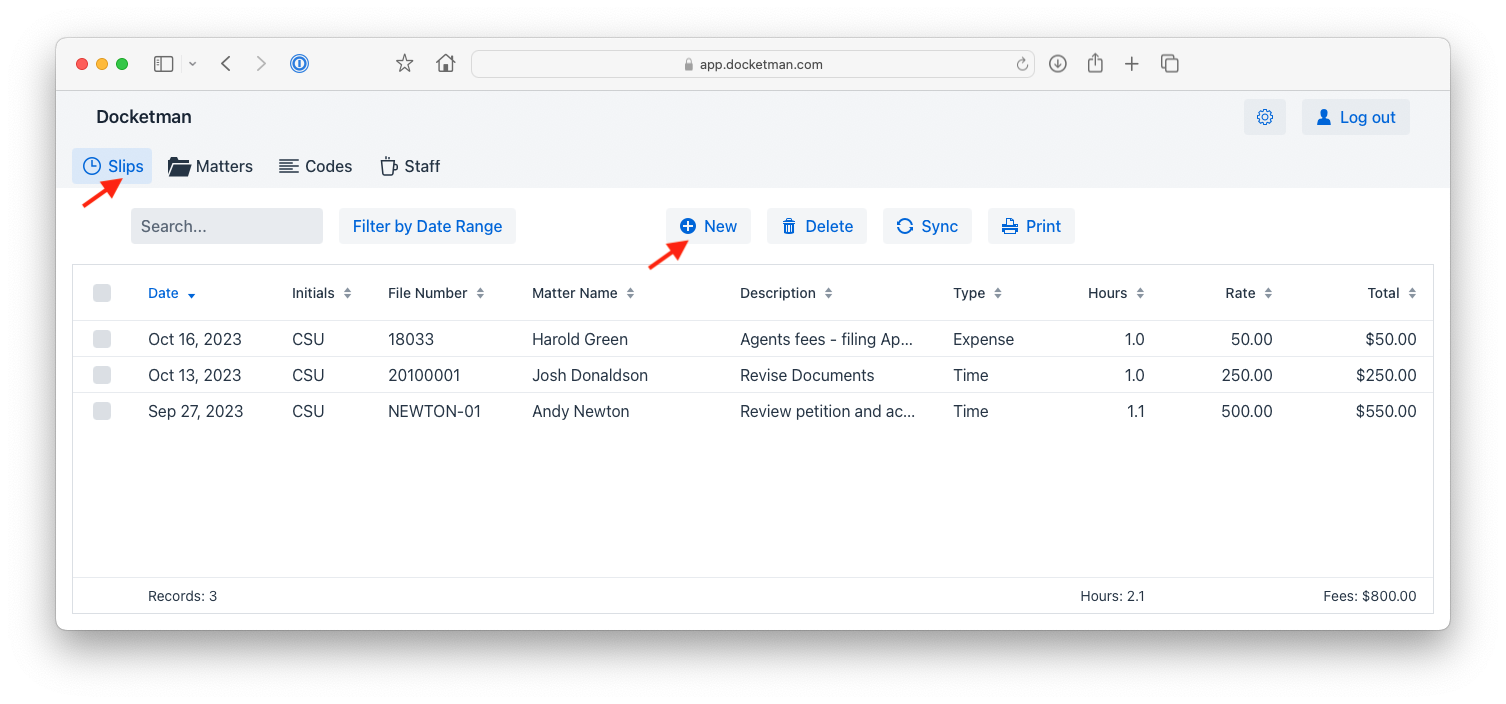The height and width of the screenshot is (704, 1506).
Task: Sort by Hours column
Action: (x=1116, y=293)
